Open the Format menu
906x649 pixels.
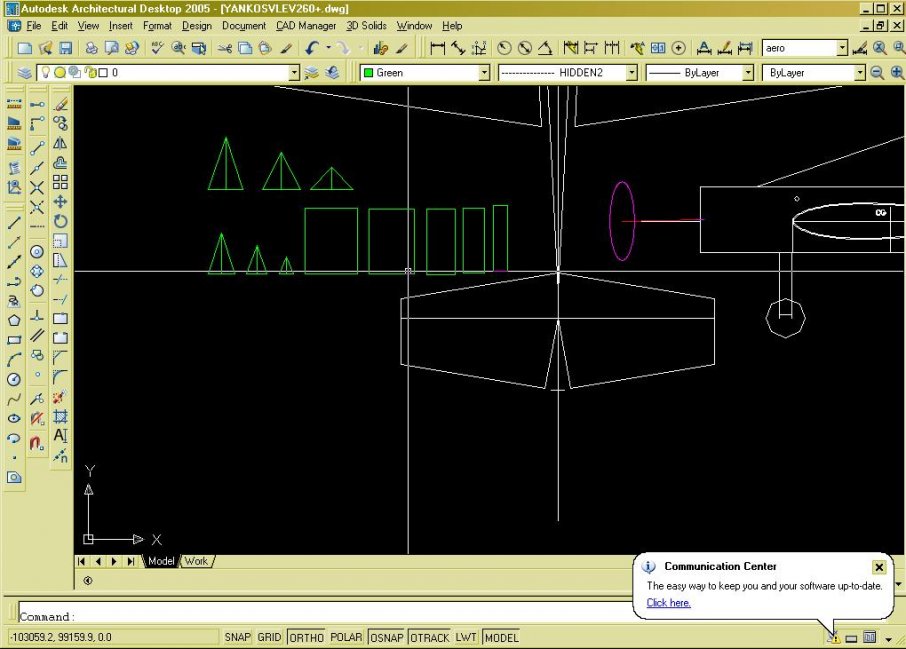(x=157, y=25)
